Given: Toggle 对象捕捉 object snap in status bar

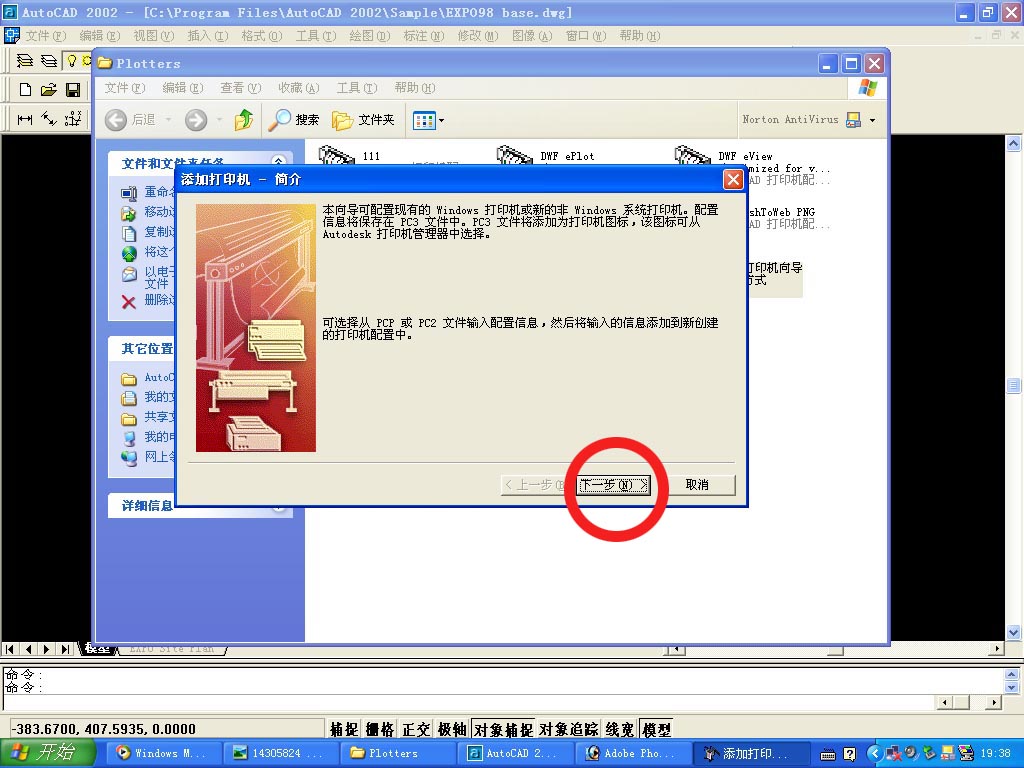Looking at the screenshot, I should 503,729.
